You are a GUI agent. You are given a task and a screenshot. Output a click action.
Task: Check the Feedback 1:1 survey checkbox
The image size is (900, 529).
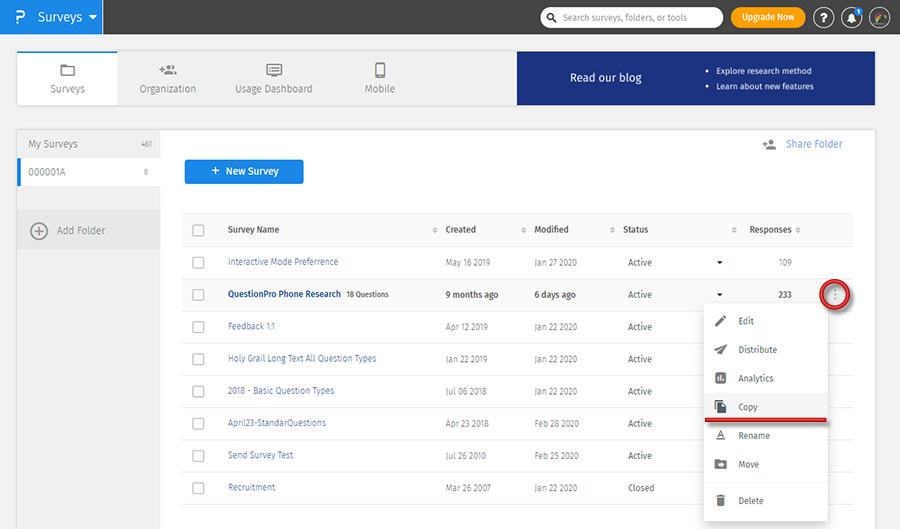tap(198, 327)
